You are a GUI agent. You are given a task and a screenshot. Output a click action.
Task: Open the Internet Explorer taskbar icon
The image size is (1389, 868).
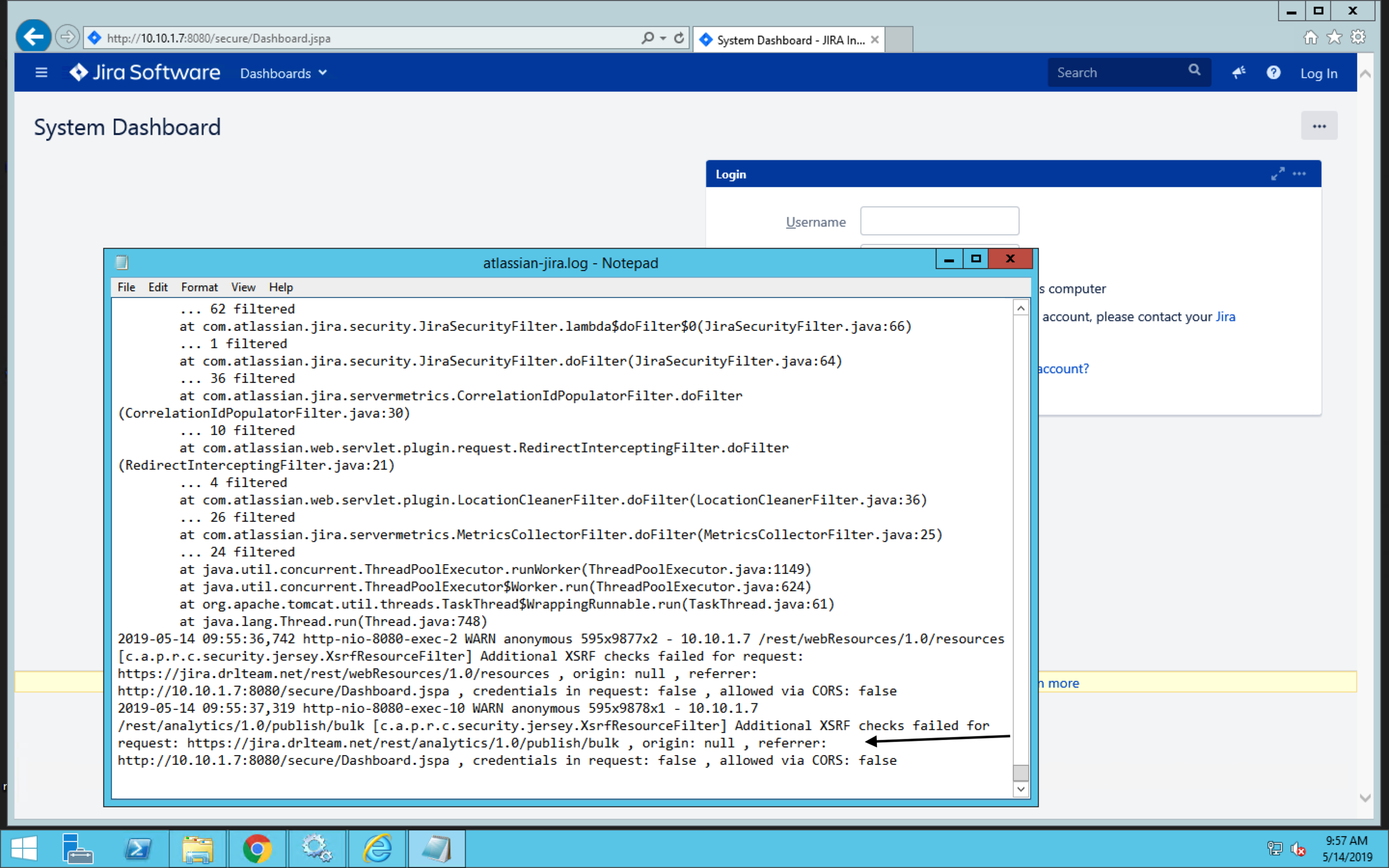point(377,849)
